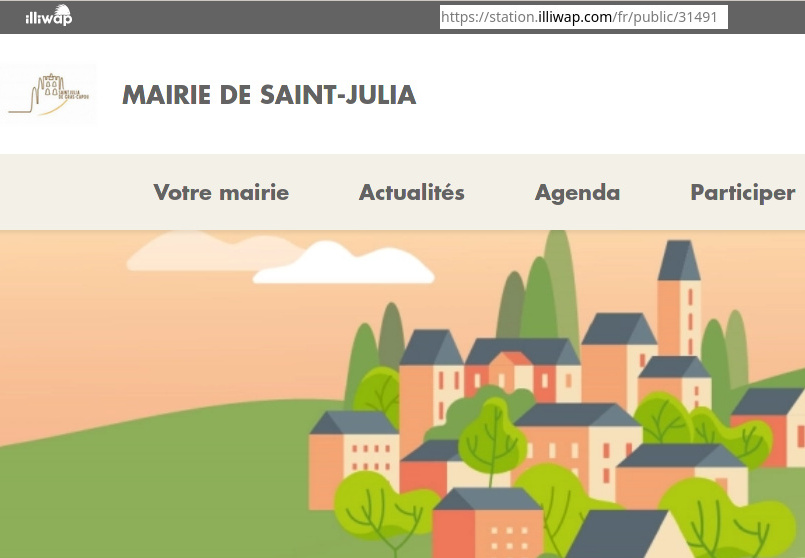Go to the Actualités section
The width and height of the screenshot is (805, 558).
point(411,193)
